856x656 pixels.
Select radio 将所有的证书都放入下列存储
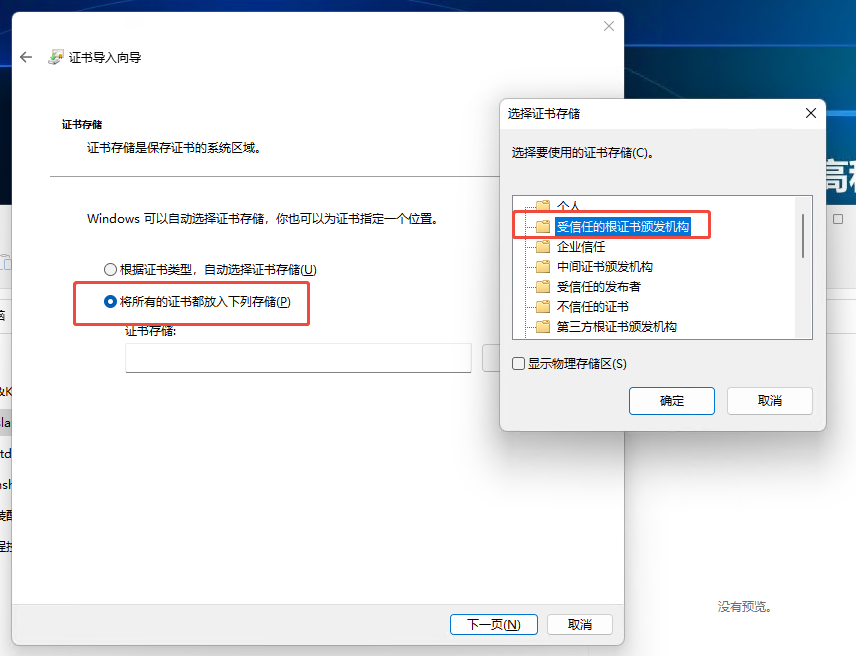pos(110,301)
